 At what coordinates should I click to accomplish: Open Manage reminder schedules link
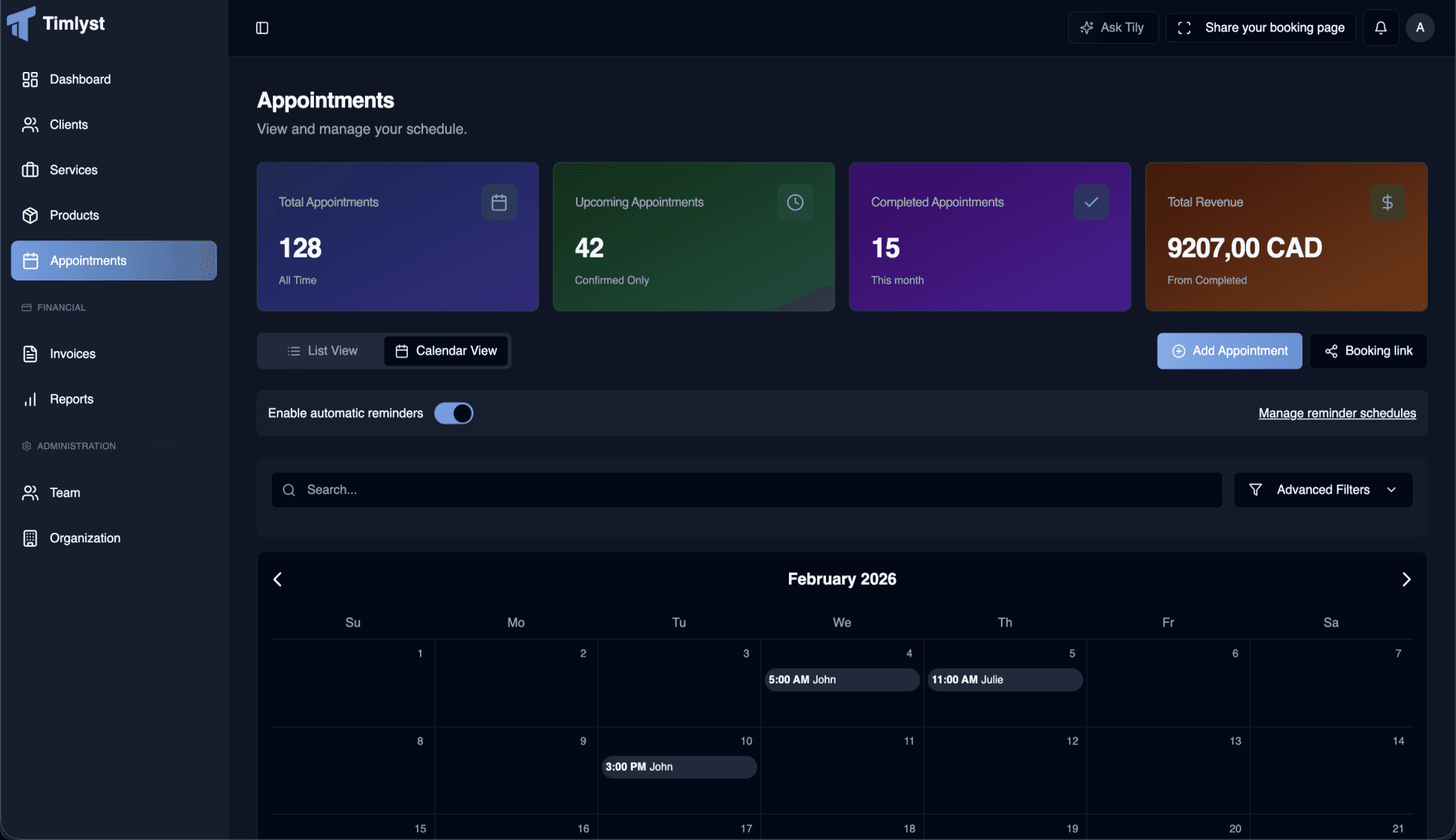coord(1337,413)
